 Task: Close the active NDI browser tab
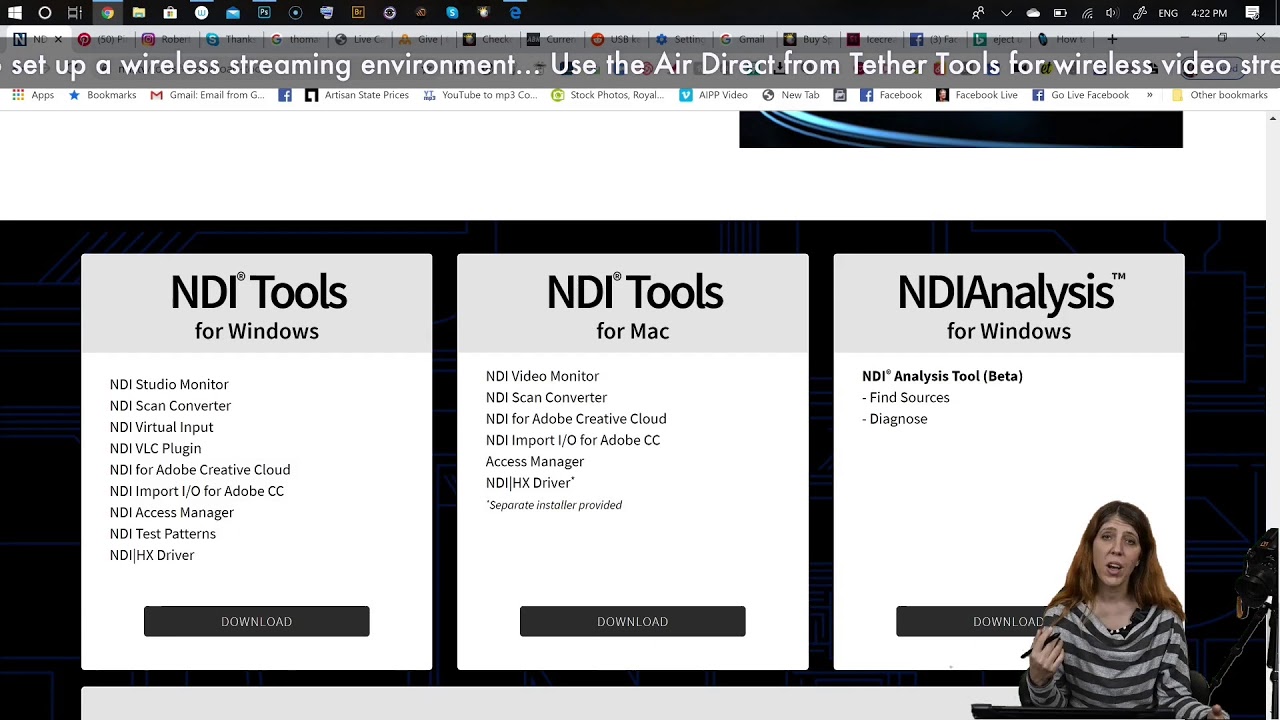click(x=57, y=39)
